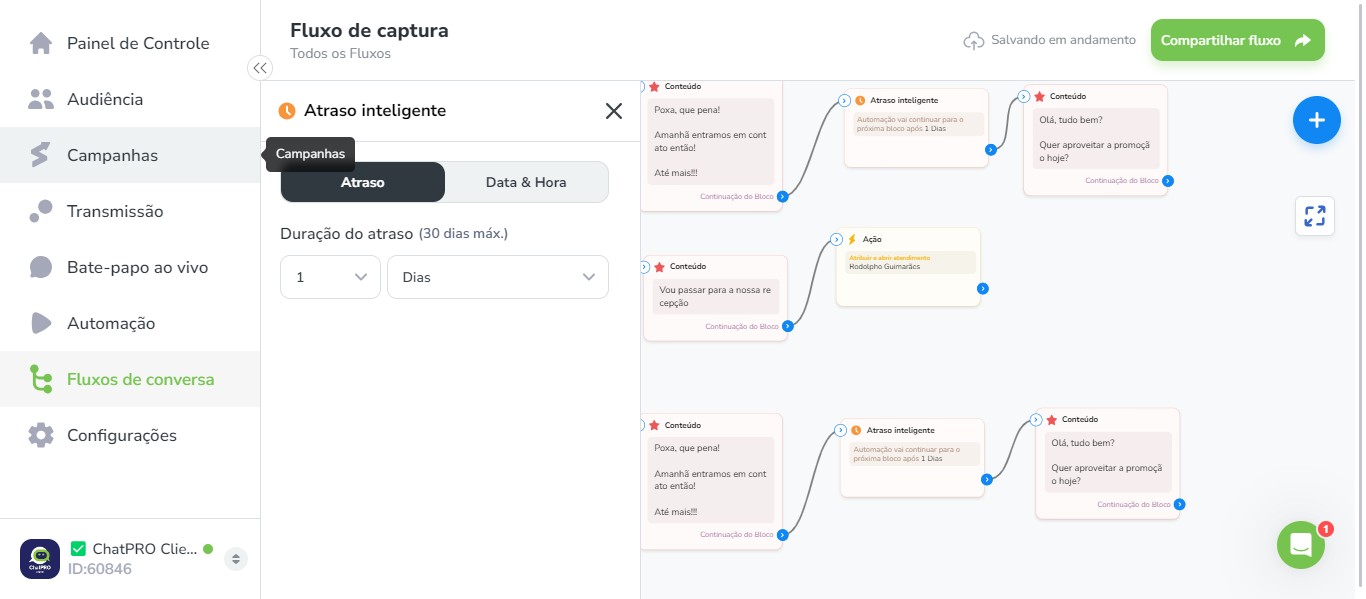Open the delay number dropdown showing 1
Viewport: 1366px width, 599px height.
tap(330, 277)
